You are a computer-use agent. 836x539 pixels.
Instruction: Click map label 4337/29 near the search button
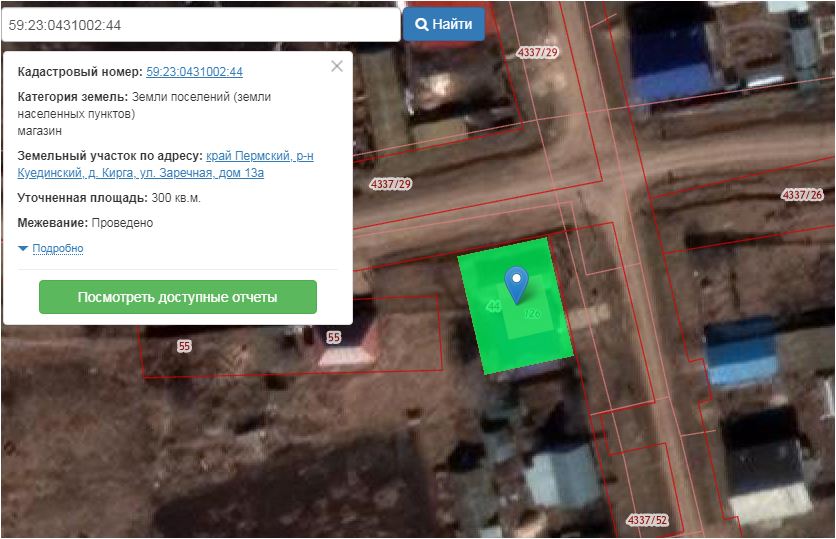(537, 52)
